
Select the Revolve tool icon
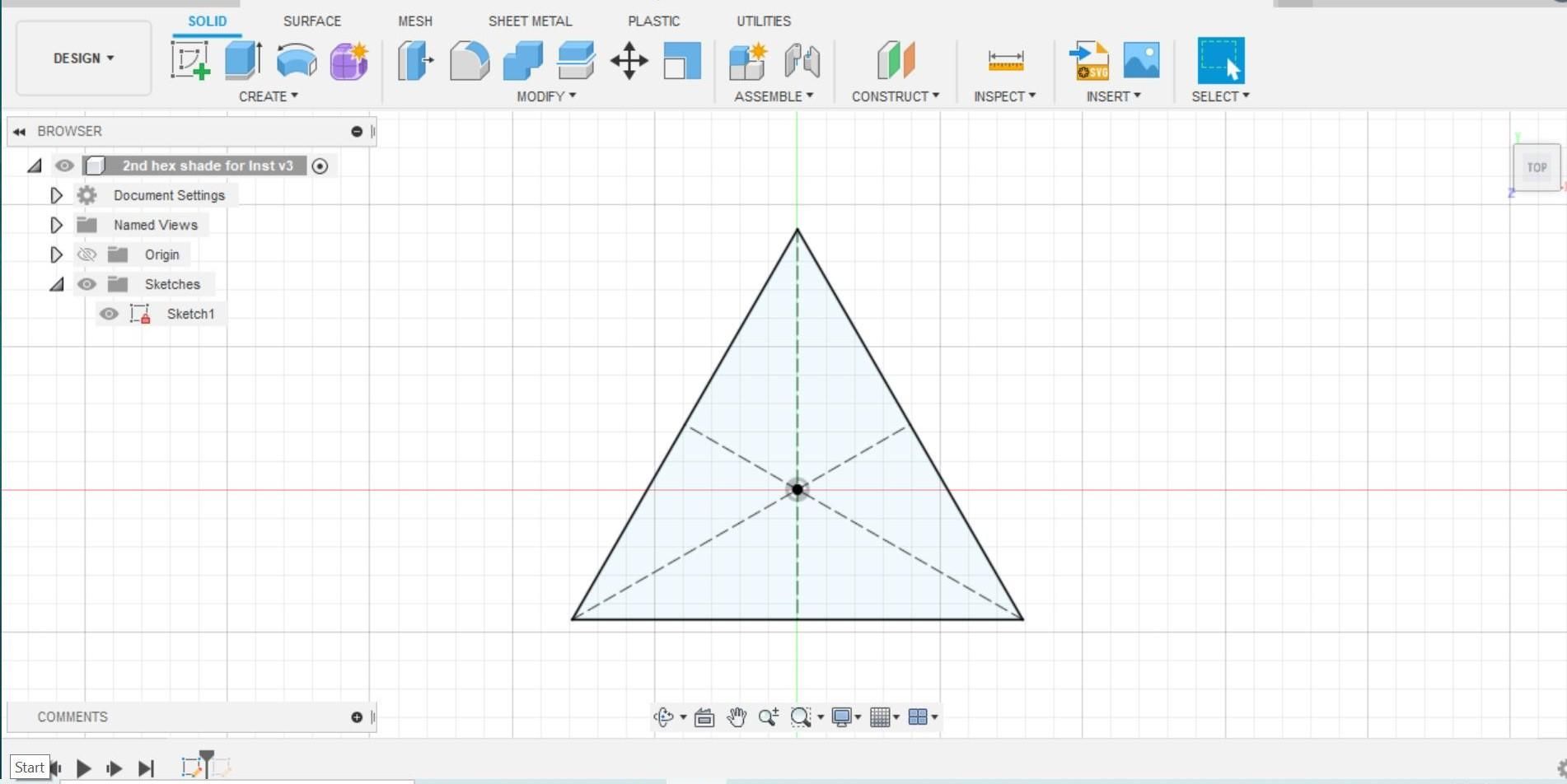pos(297,60)
